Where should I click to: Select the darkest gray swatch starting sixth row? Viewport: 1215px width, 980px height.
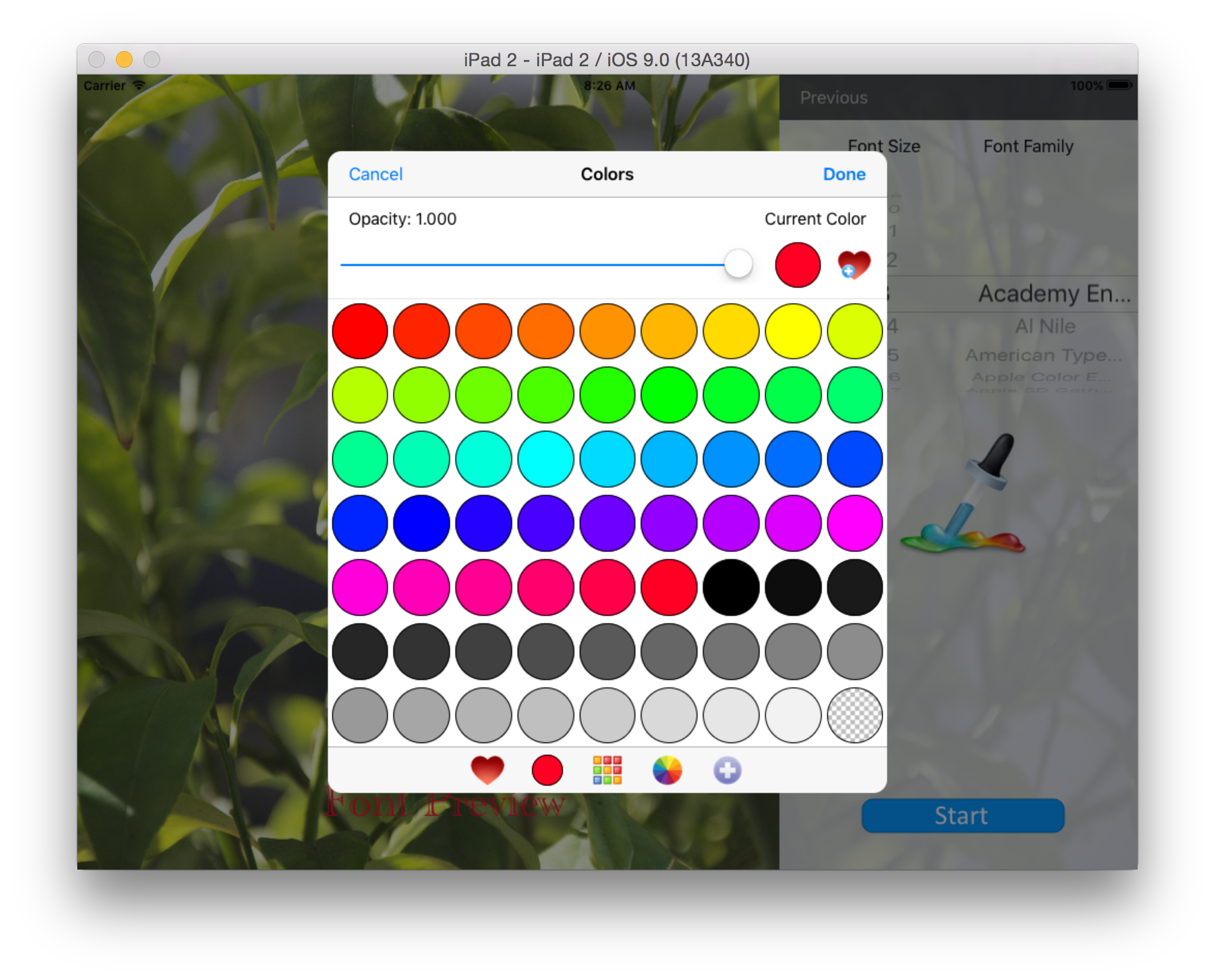(360, 651)
